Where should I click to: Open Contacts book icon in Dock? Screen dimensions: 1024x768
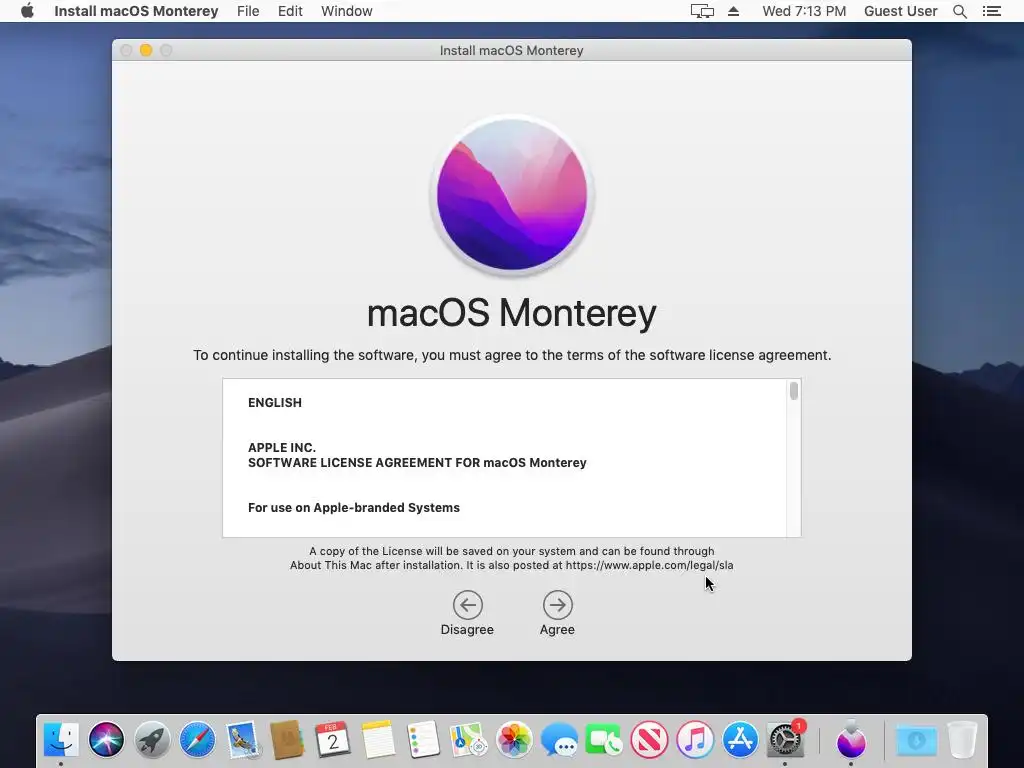(x=287, y=740)
